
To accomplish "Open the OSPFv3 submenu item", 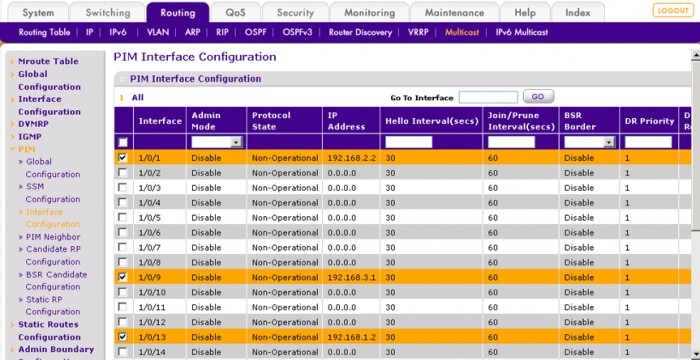I will coord(297,32).
